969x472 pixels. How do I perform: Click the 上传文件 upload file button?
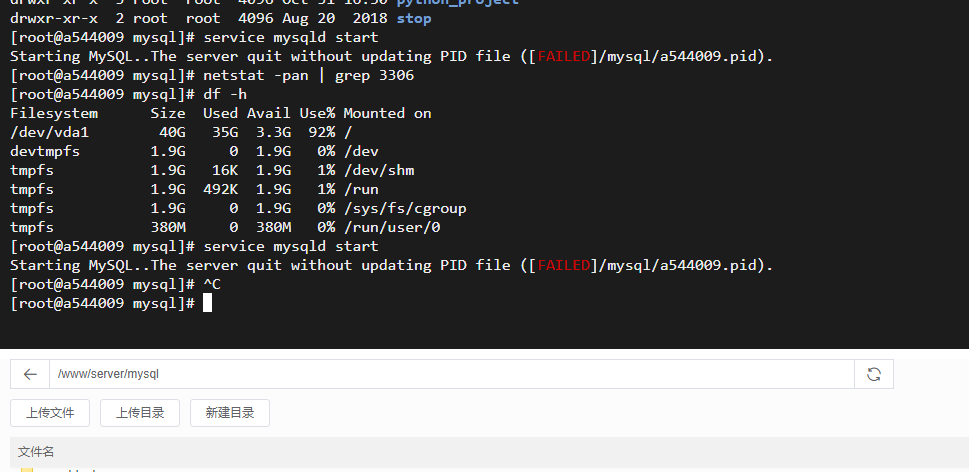tap(50, 413)
